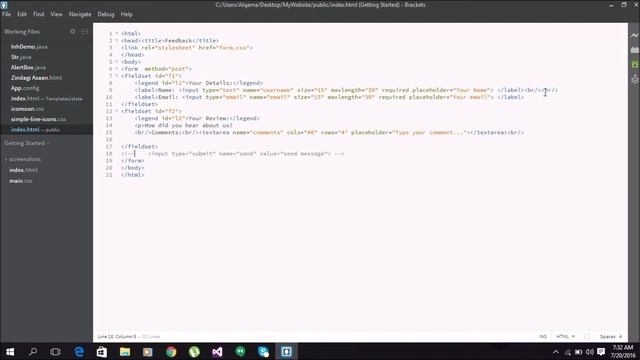Click the battery status tray icon
Viewport: 640px width, 360px height.
[578, 352]
